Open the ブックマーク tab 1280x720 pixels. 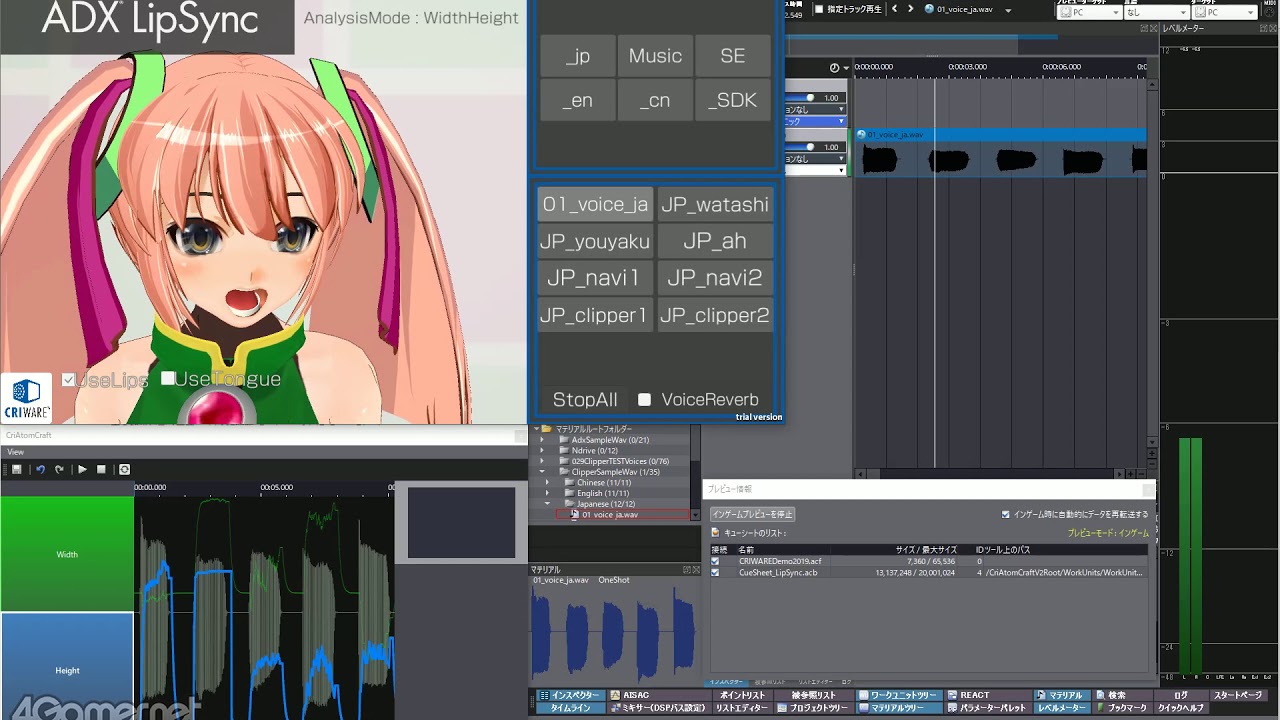[1121, 708]
